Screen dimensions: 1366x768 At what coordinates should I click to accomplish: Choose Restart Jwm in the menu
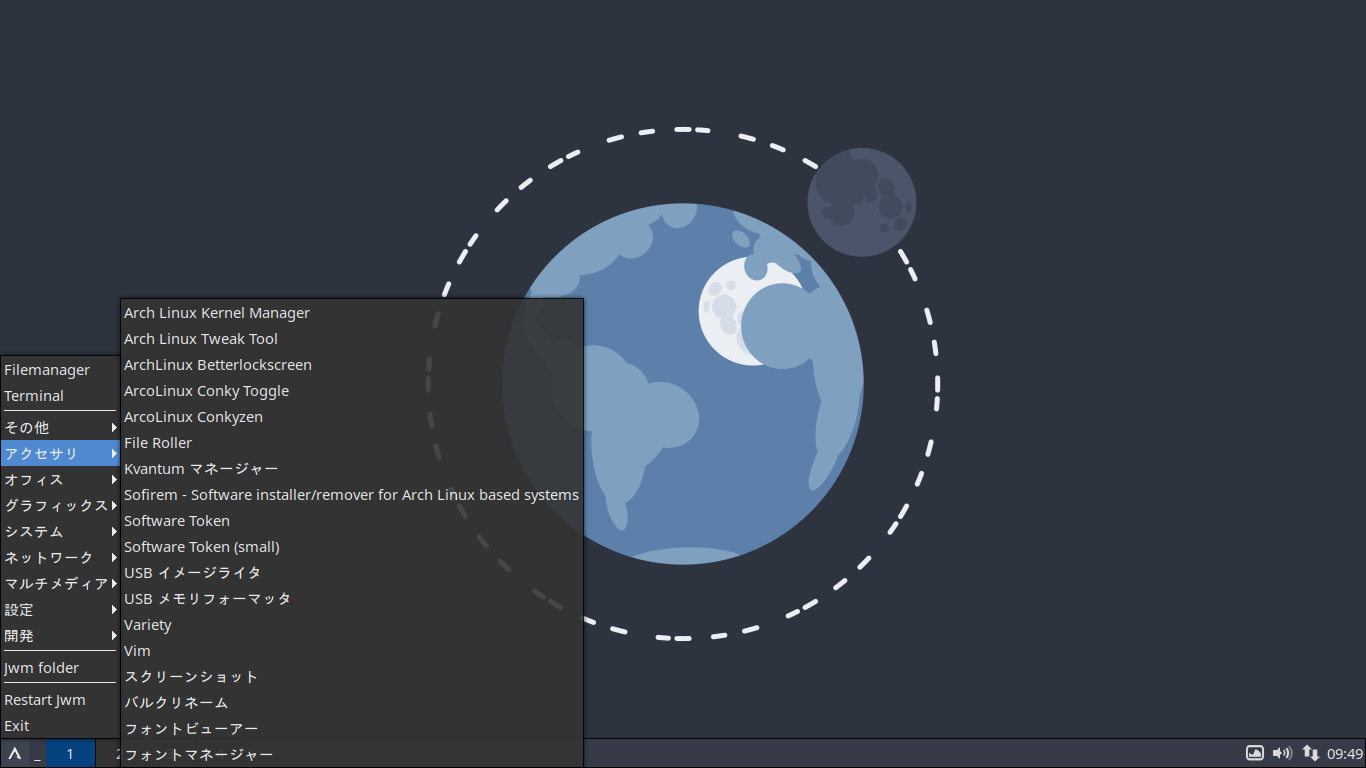(60, 700)
